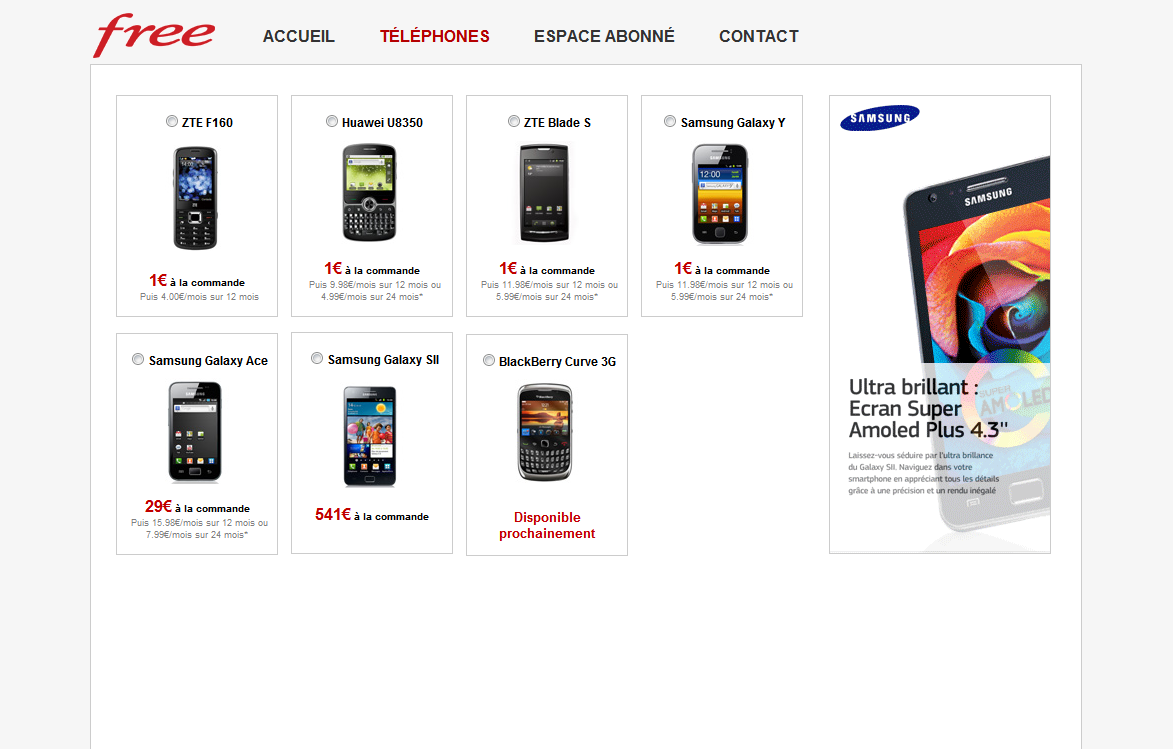Image resolution: width=1173 pixels, height=749 pixels.
Task: Open the ACCUEIL menu item
Action: tap(298, 36)
